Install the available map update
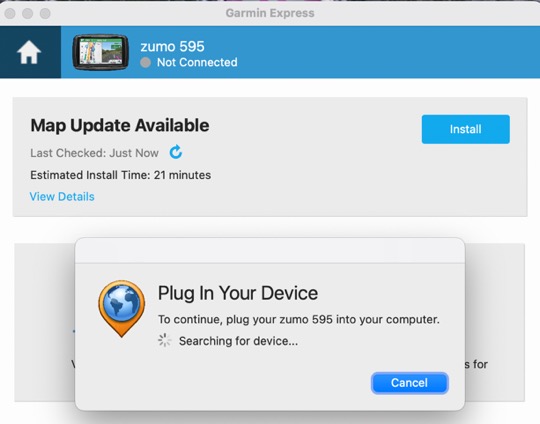 [466, 129]
